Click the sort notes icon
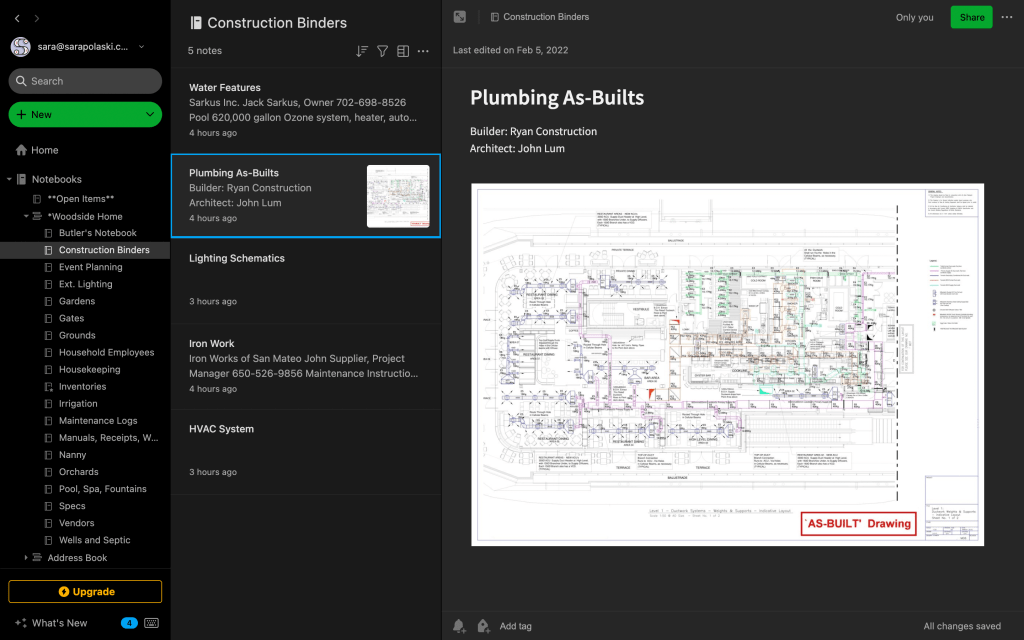1024x640 pixels. click(x=362, y=51)
